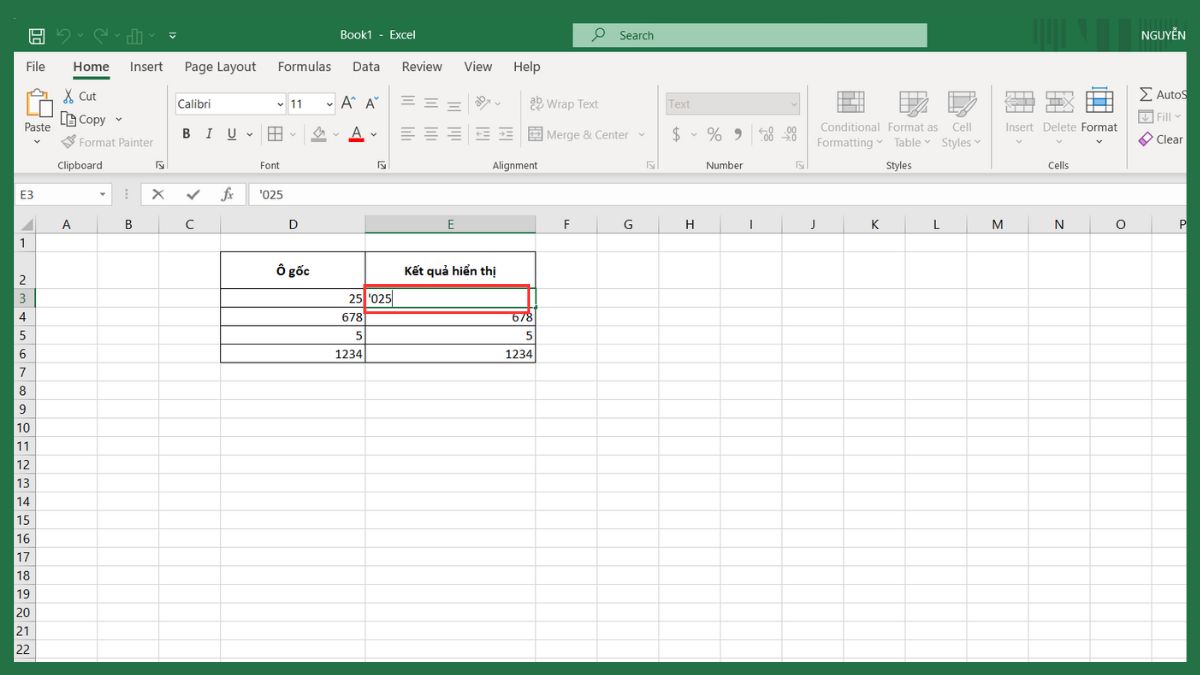Toggle Italic formatting
Viewport: 1200px width, 675px height.
coord(209,134)
